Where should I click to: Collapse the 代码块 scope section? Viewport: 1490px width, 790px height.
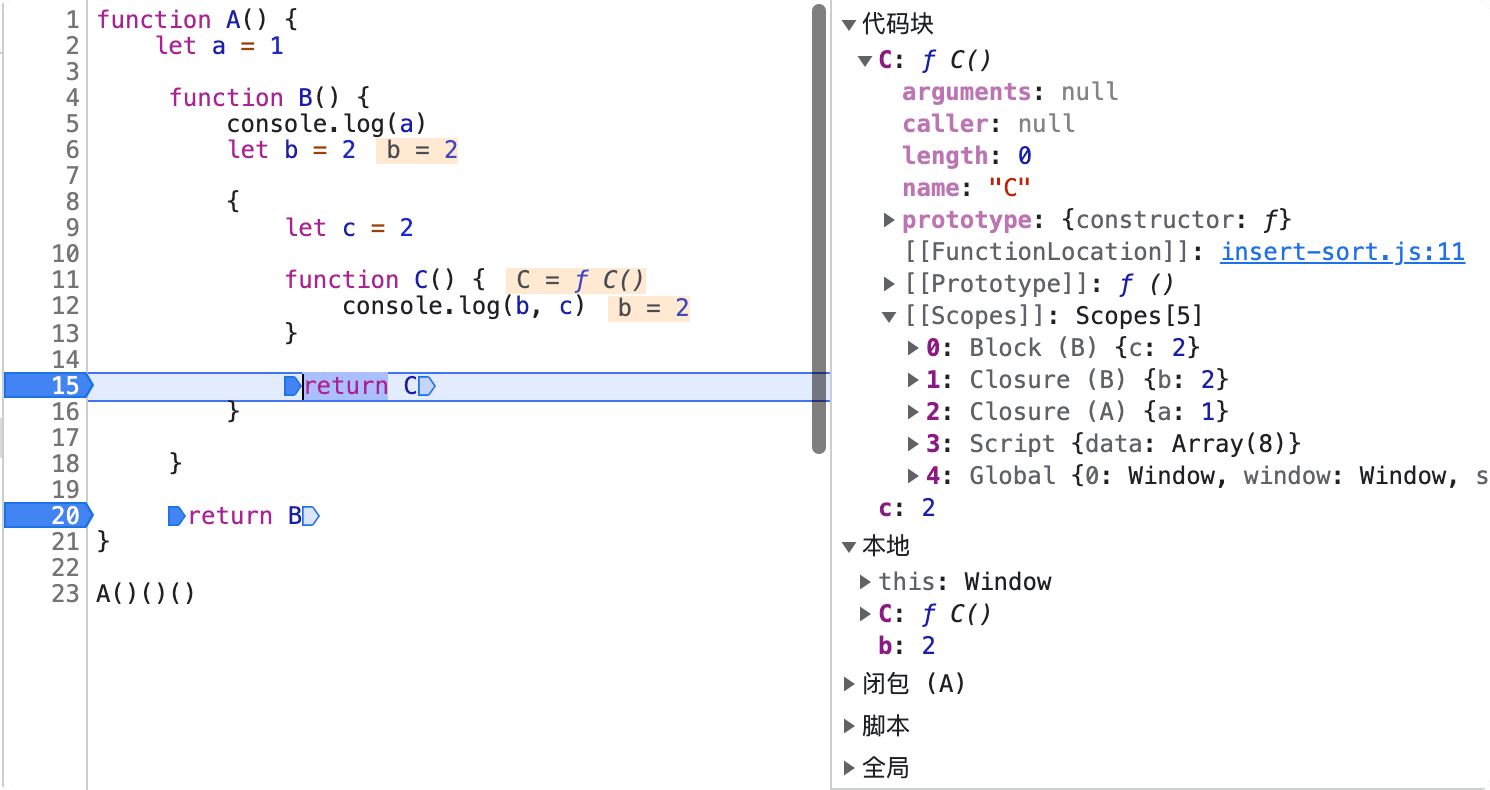[x=849, y=25]
